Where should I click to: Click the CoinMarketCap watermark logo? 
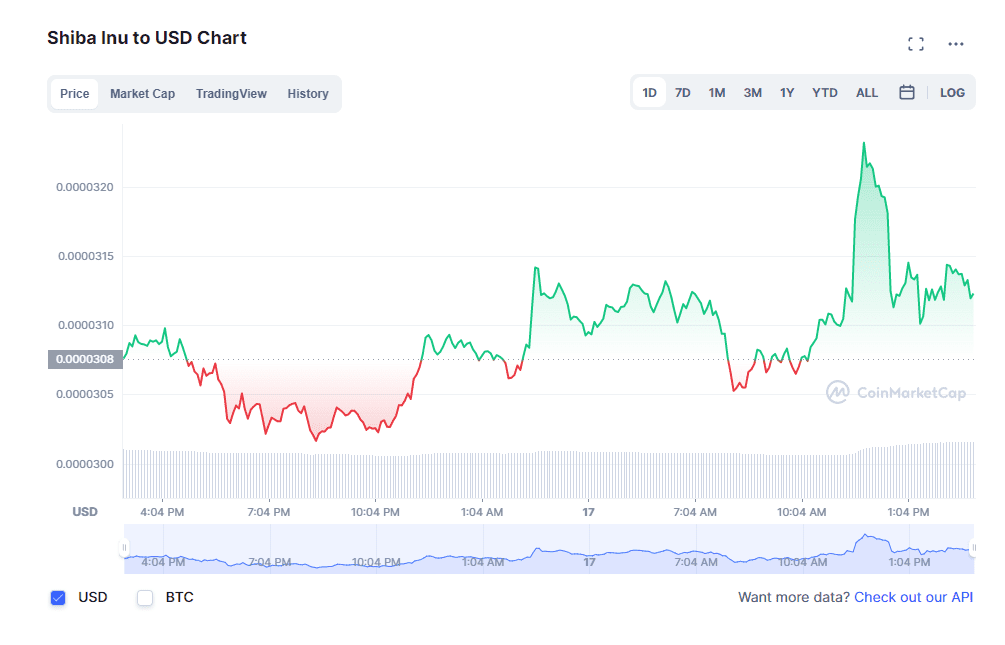click(897, 393)
